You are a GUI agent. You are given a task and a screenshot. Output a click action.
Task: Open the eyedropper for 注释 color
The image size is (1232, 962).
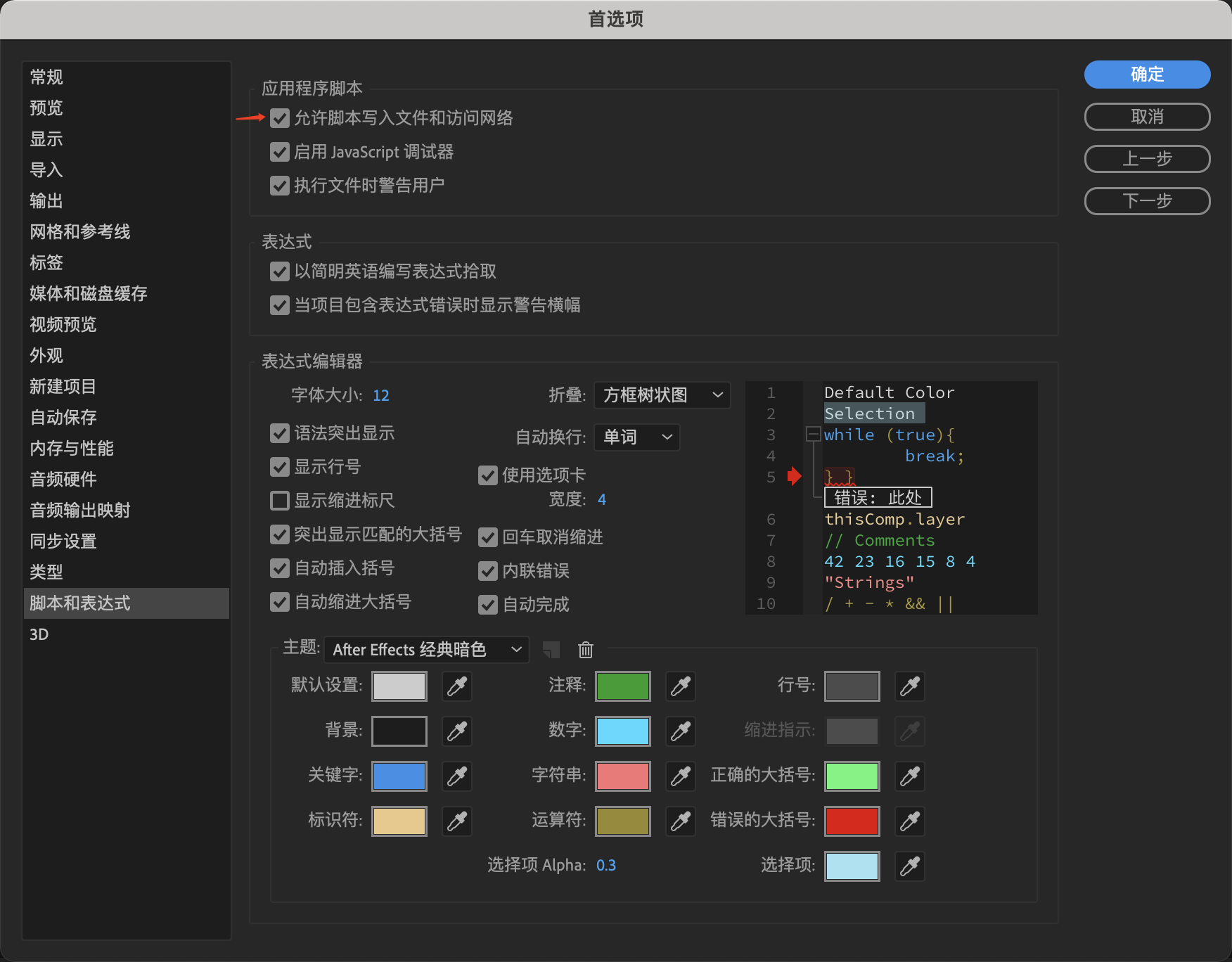coord(679,686)
